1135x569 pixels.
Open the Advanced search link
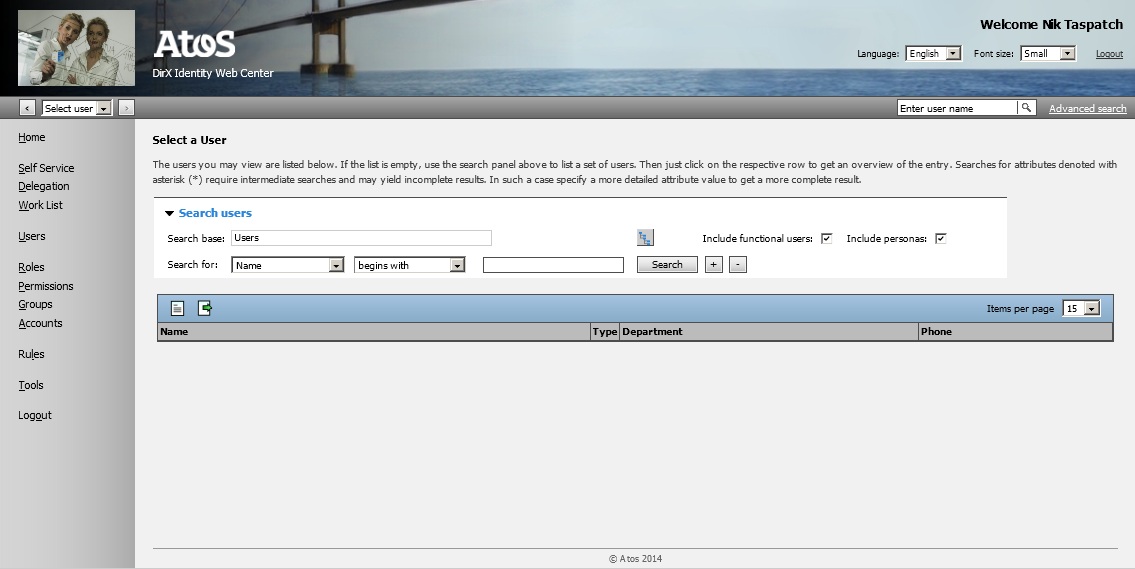click(1087, 109)
